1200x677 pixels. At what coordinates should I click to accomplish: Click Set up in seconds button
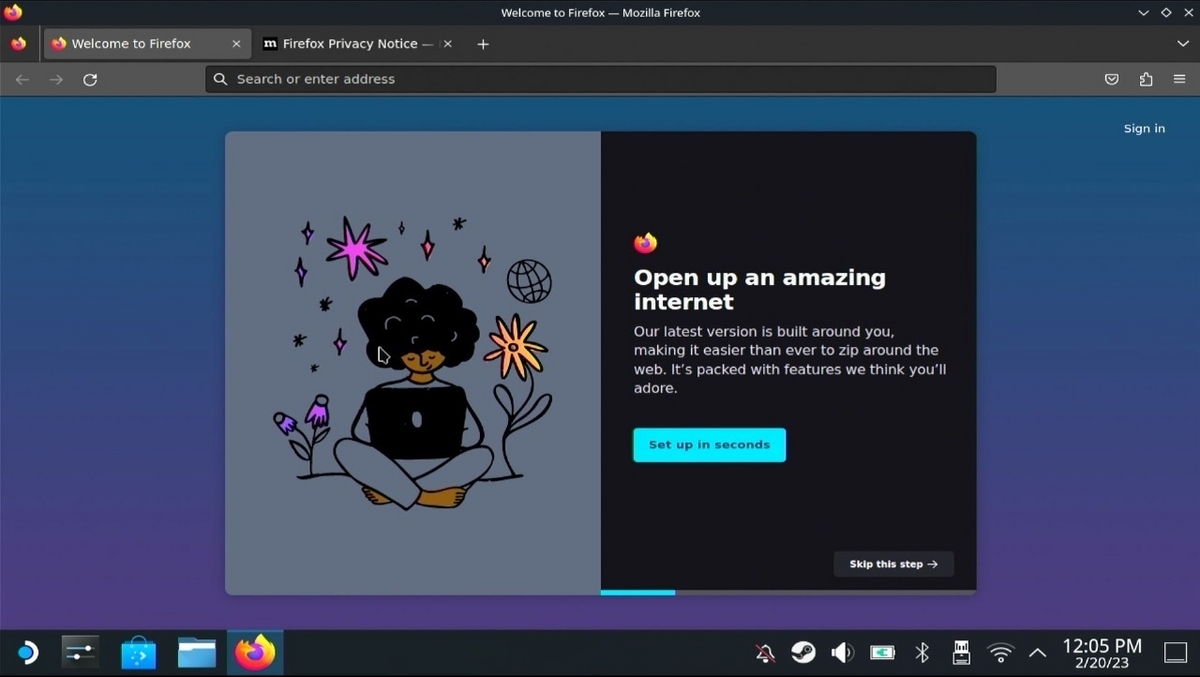pyautogui.click(x=709, y=445)
